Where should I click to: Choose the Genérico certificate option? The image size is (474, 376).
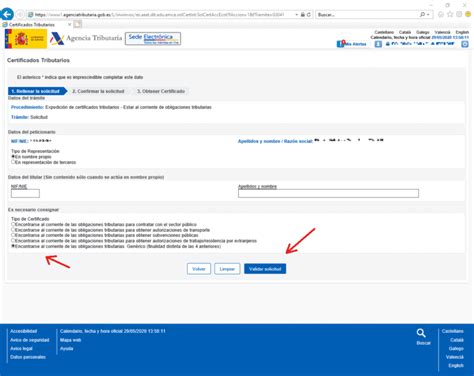[x=13, y=246]
